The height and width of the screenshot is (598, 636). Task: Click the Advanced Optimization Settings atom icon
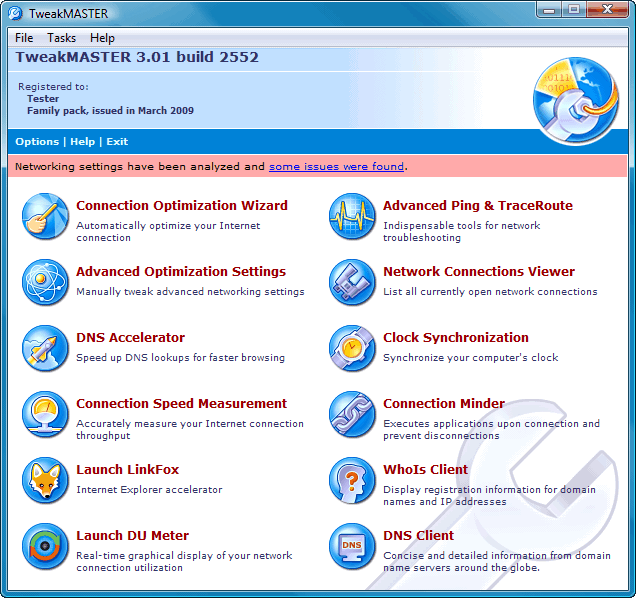pyautogui.click(x=45, y=282)
